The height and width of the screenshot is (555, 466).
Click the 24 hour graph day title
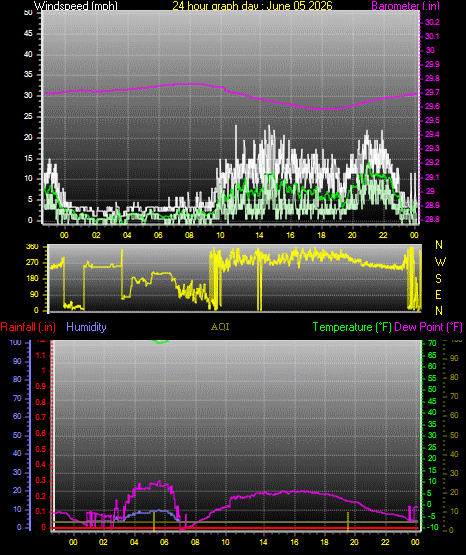252,5
